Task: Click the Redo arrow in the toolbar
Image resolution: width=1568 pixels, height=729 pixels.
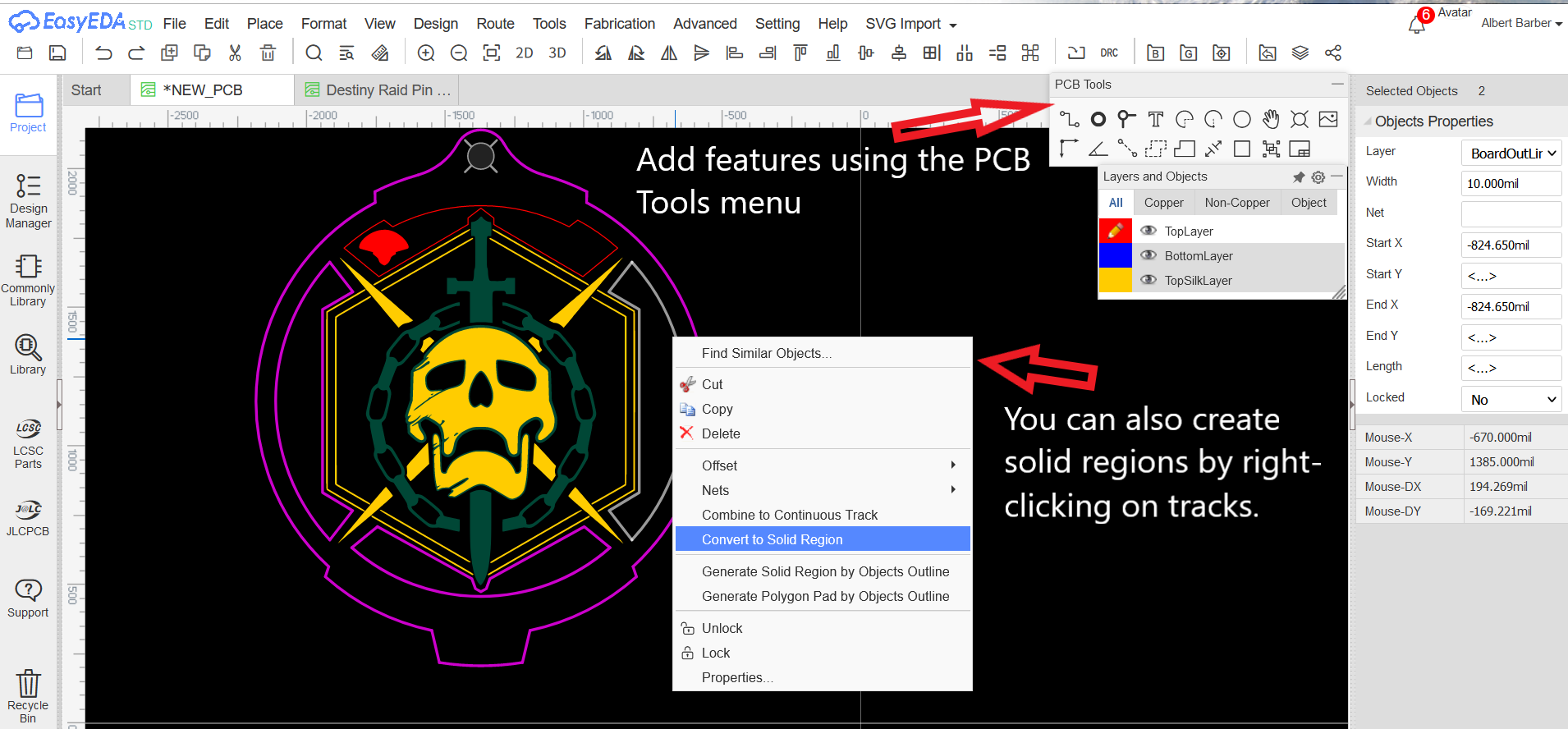Action: [x=136, y=53]
